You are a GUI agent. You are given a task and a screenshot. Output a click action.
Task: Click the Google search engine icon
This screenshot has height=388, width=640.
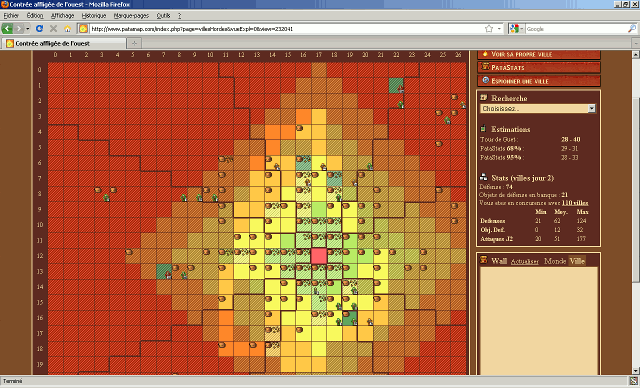[x=514, y=29]
